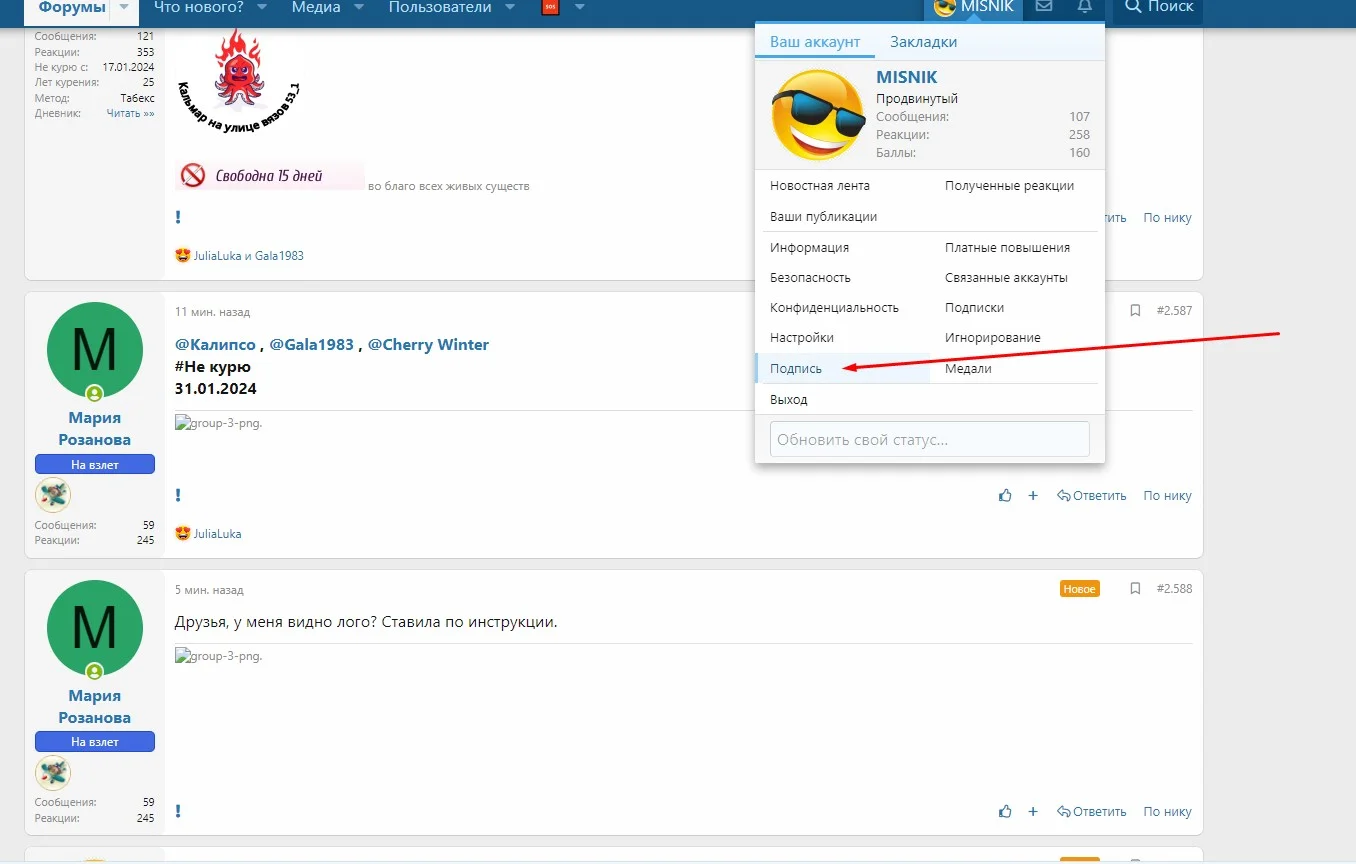Click the plus icon on post #2.587
Viewport: 1356px width, 864px height.
tap(1033, 496)
